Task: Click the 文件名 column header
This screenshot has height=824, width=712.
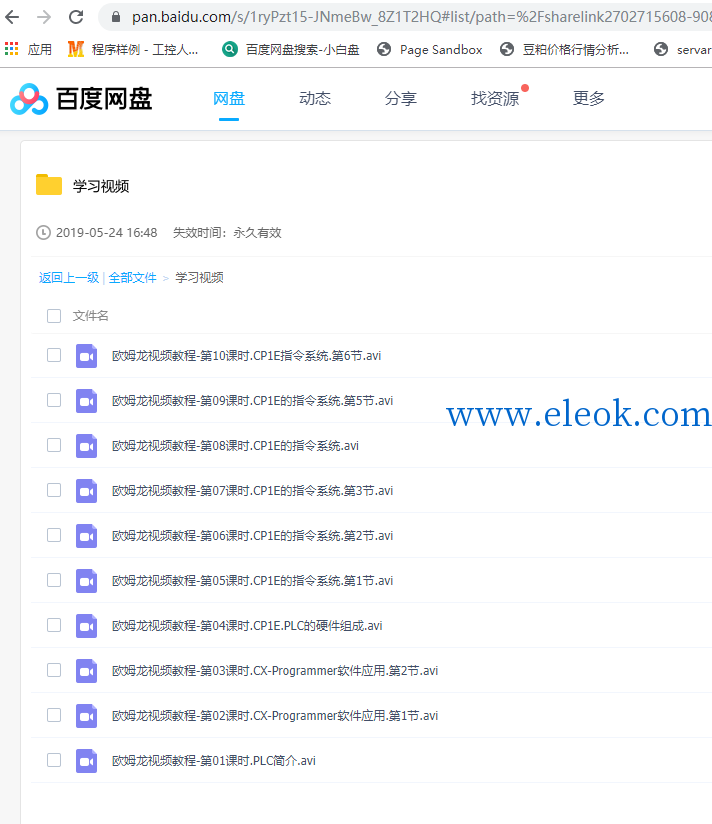Action: pos(90,316)
